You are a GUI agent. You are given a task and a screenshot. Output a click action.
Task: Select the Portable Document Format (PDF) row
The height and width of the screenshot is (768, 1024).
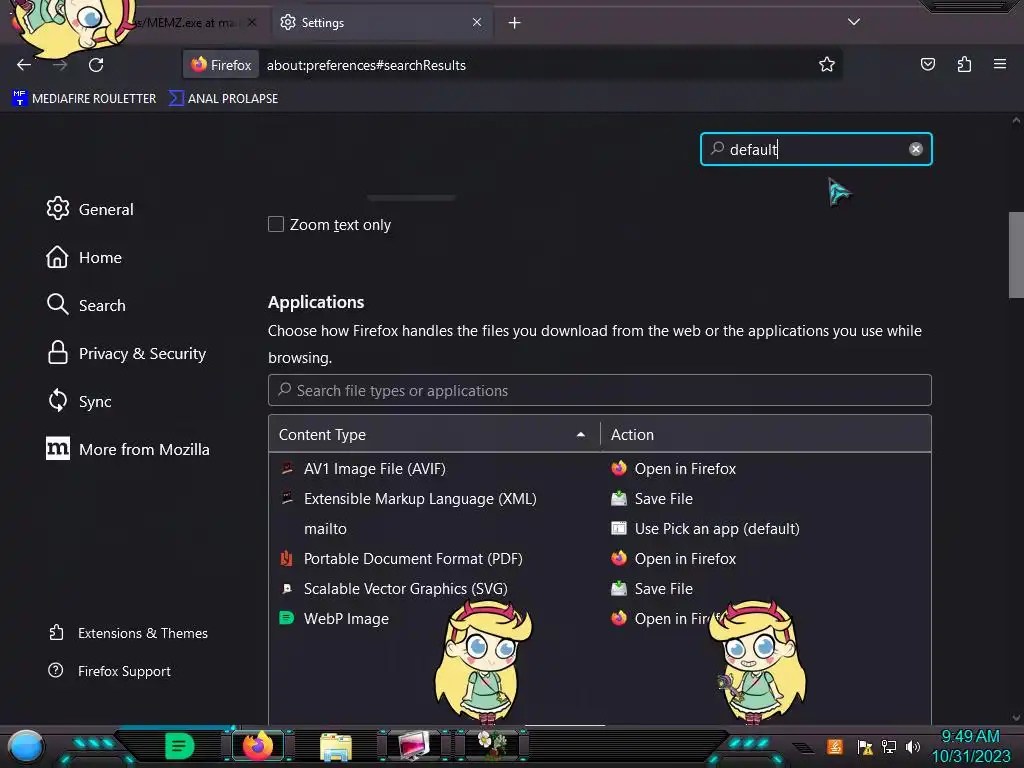pyautogui.click(x=600, y=558)
